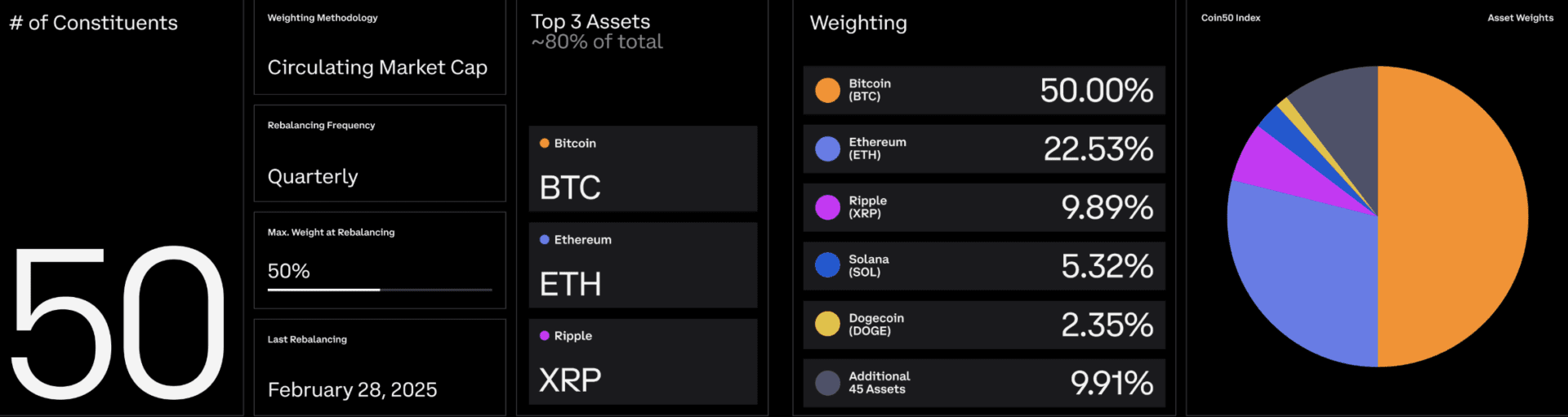
Task: Click the blue Ethereum circle icon in Weighting
Action: point(827,149)
